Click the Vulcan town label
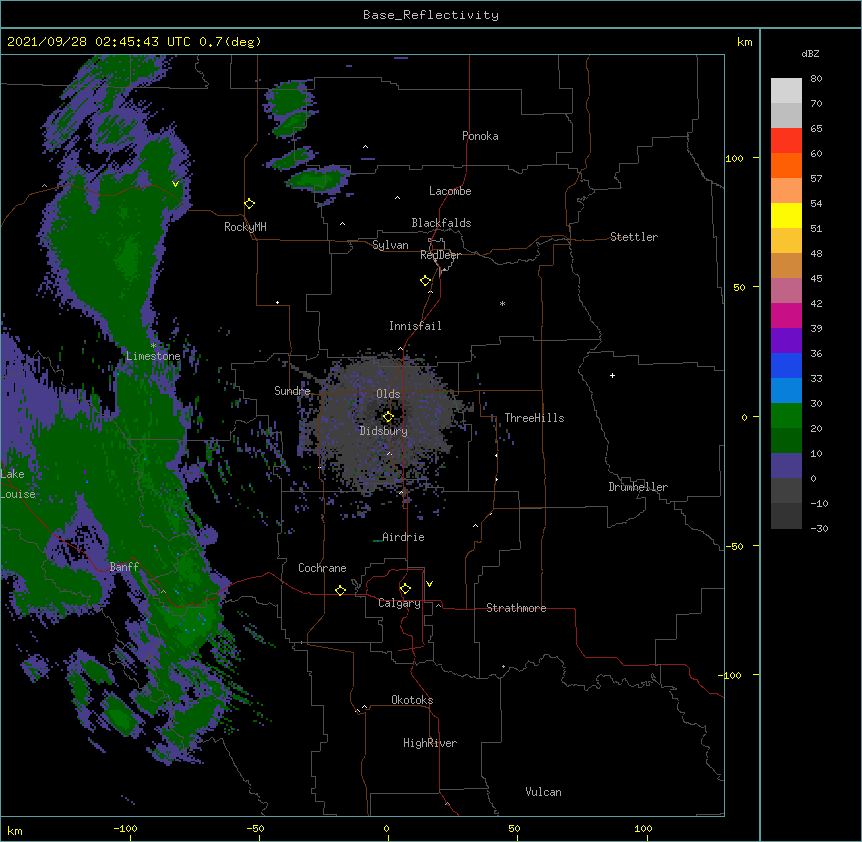The width and height of the screenshot is (862, 842). pos(543,792)
